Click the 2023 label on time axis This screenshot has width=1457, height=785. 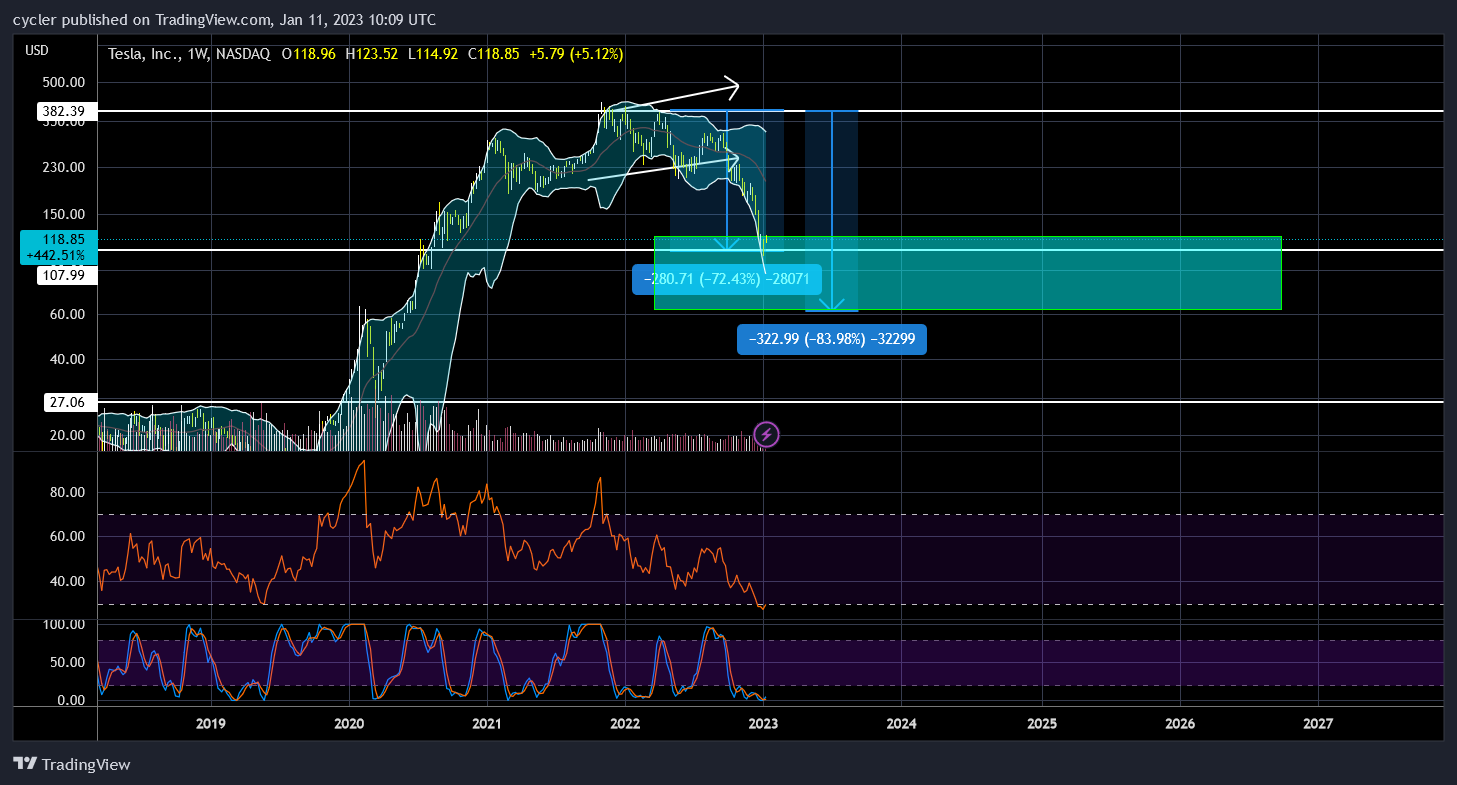763,723
